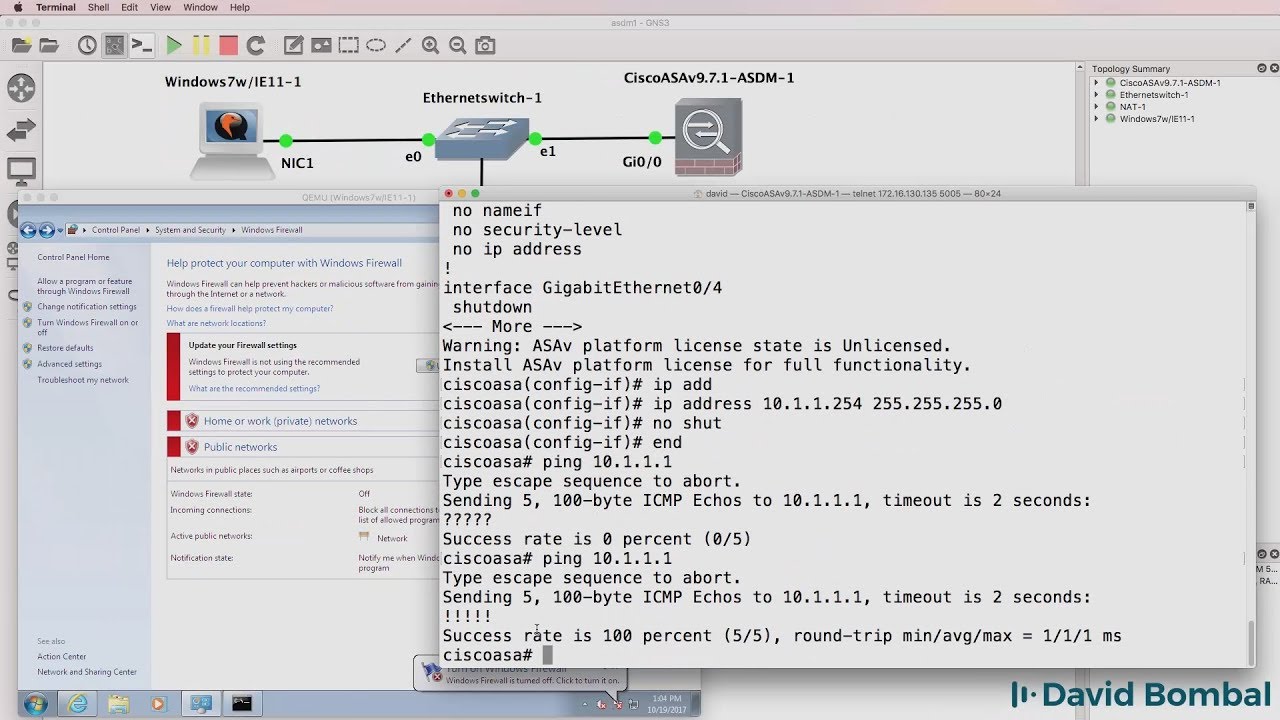Select the draw ellipse tool
This screenshot has height=720, width=1280.
tap(375, 45)
